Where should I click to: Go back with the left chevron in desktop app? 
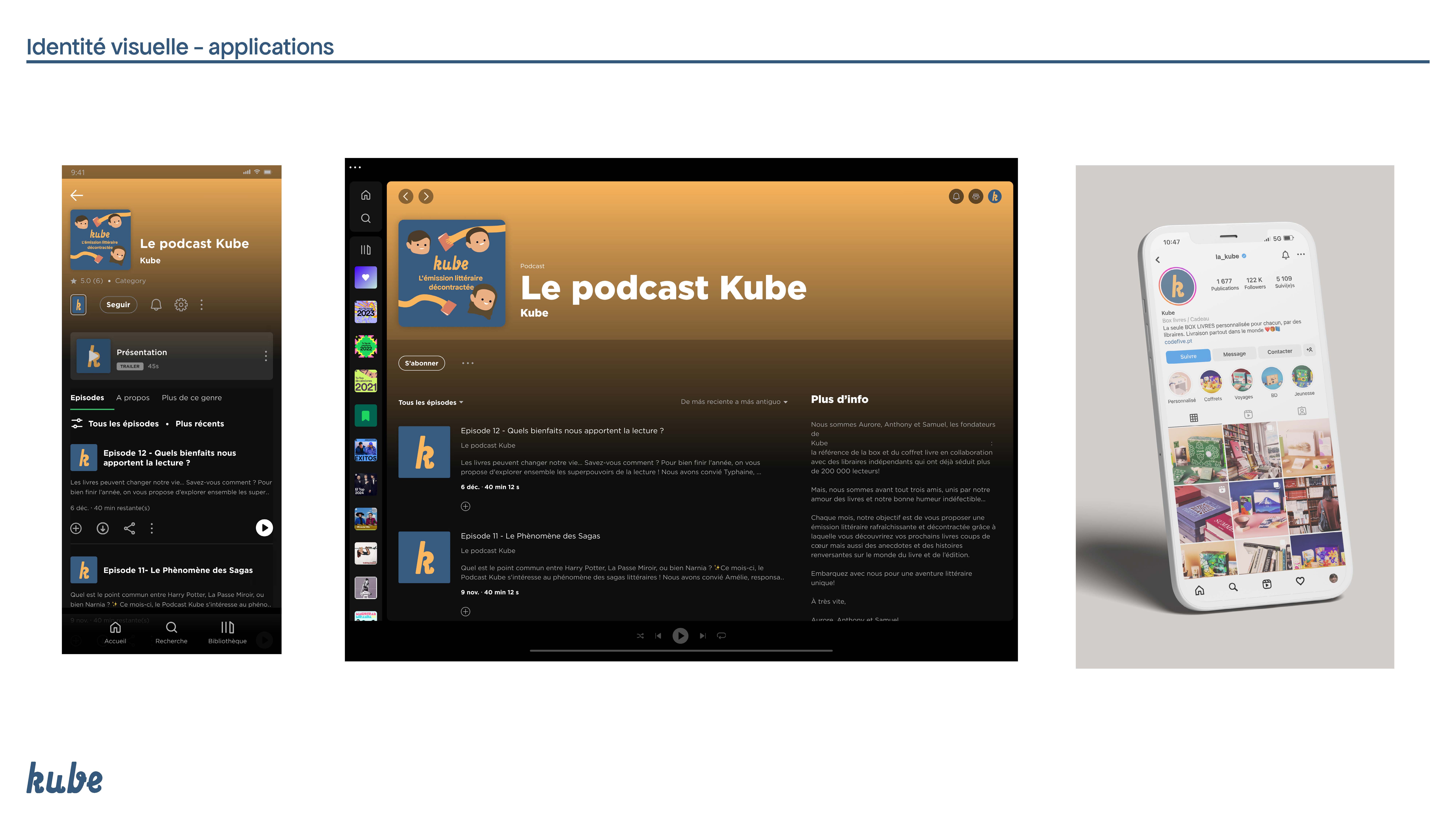tap(406, 196)
